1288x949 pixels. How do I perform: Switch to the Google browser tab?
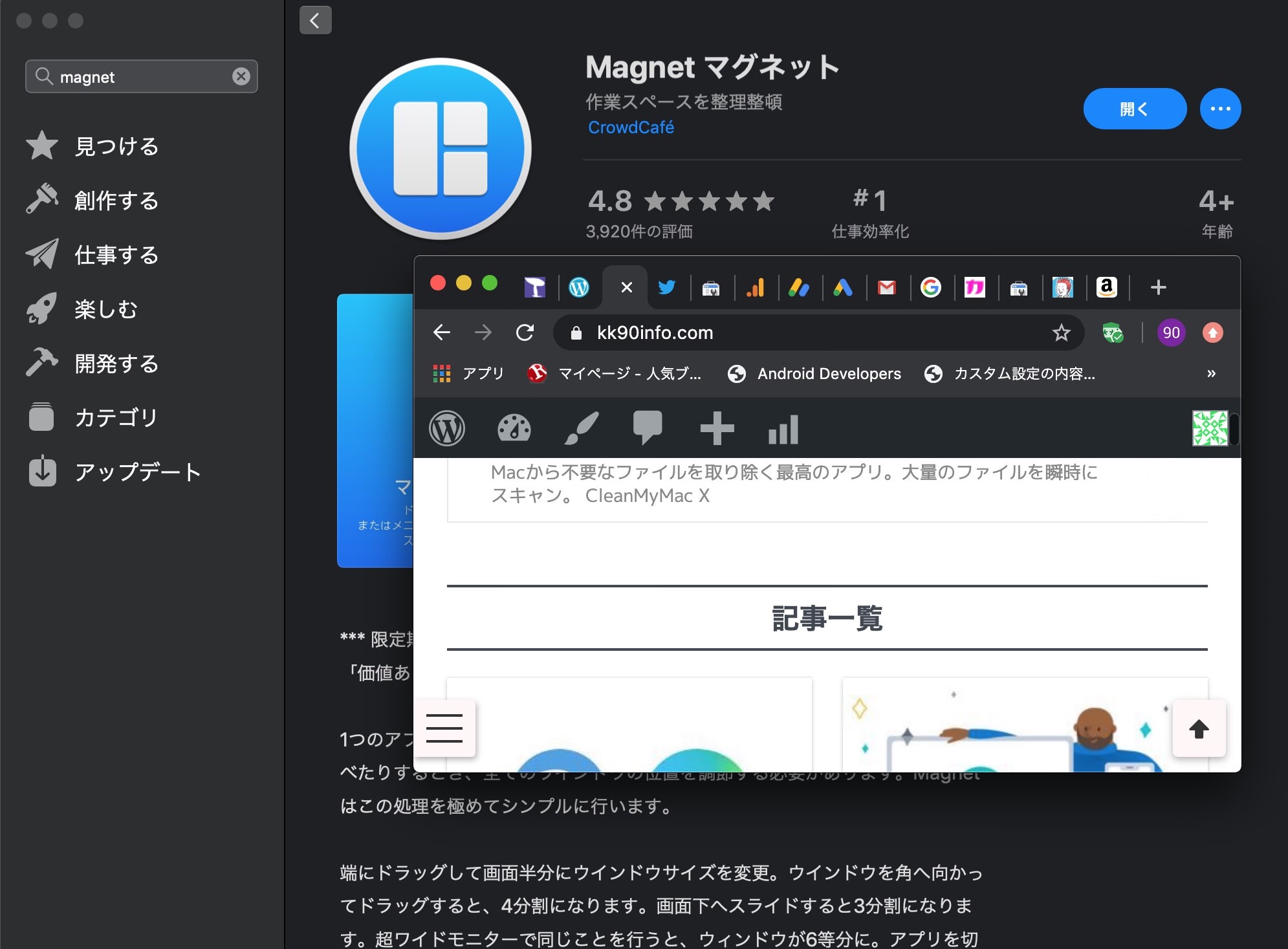[x=931, y=287]
